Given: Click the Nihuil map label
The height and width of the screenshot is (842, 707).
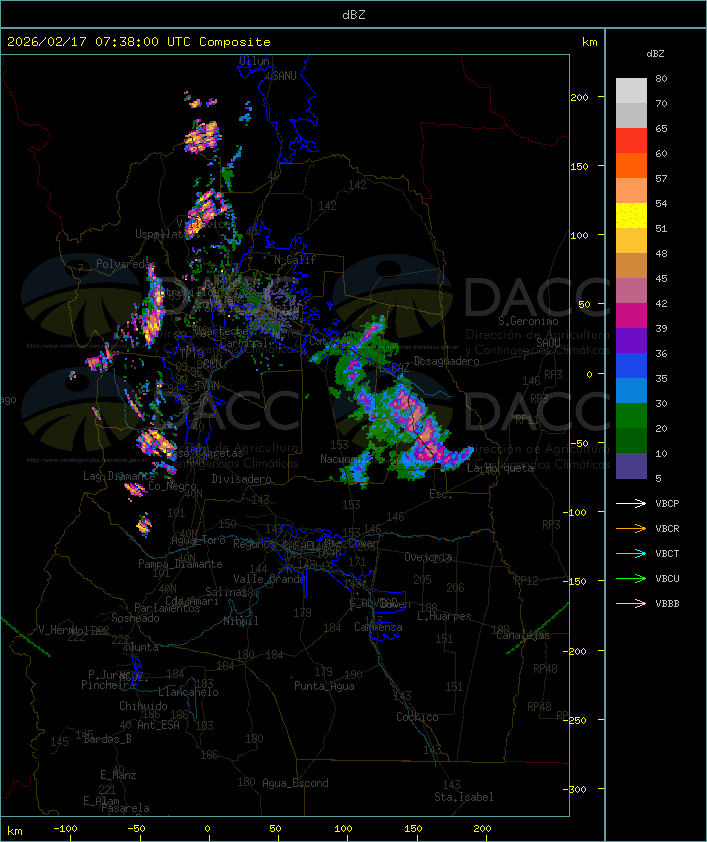Looking at the screenshot, I should (x=241, y=621).
